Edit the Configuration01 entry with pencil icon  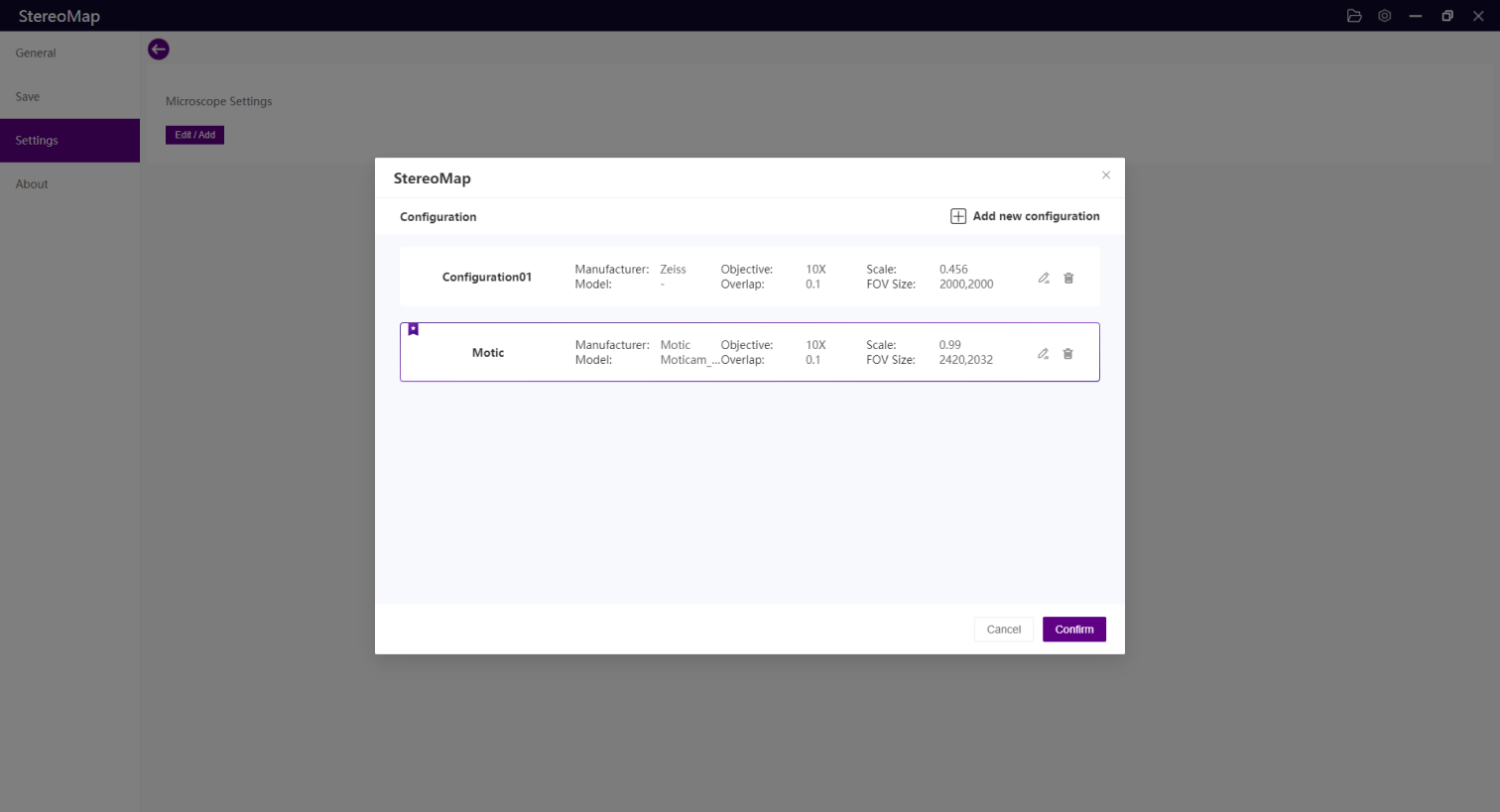click(x=1044, y=278)
